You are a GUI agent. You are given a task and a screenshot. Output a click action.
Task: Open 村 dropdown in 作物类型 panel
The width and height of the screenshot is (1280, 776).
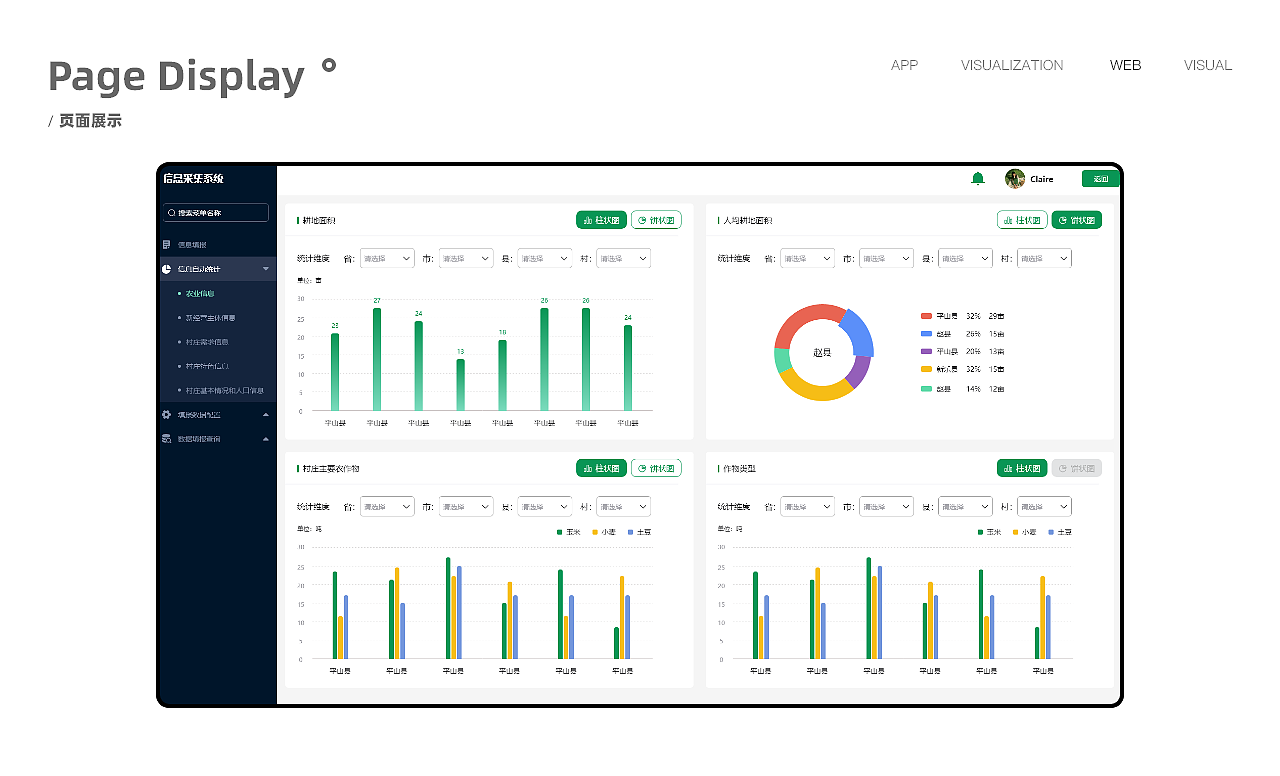click(1044, 507)
